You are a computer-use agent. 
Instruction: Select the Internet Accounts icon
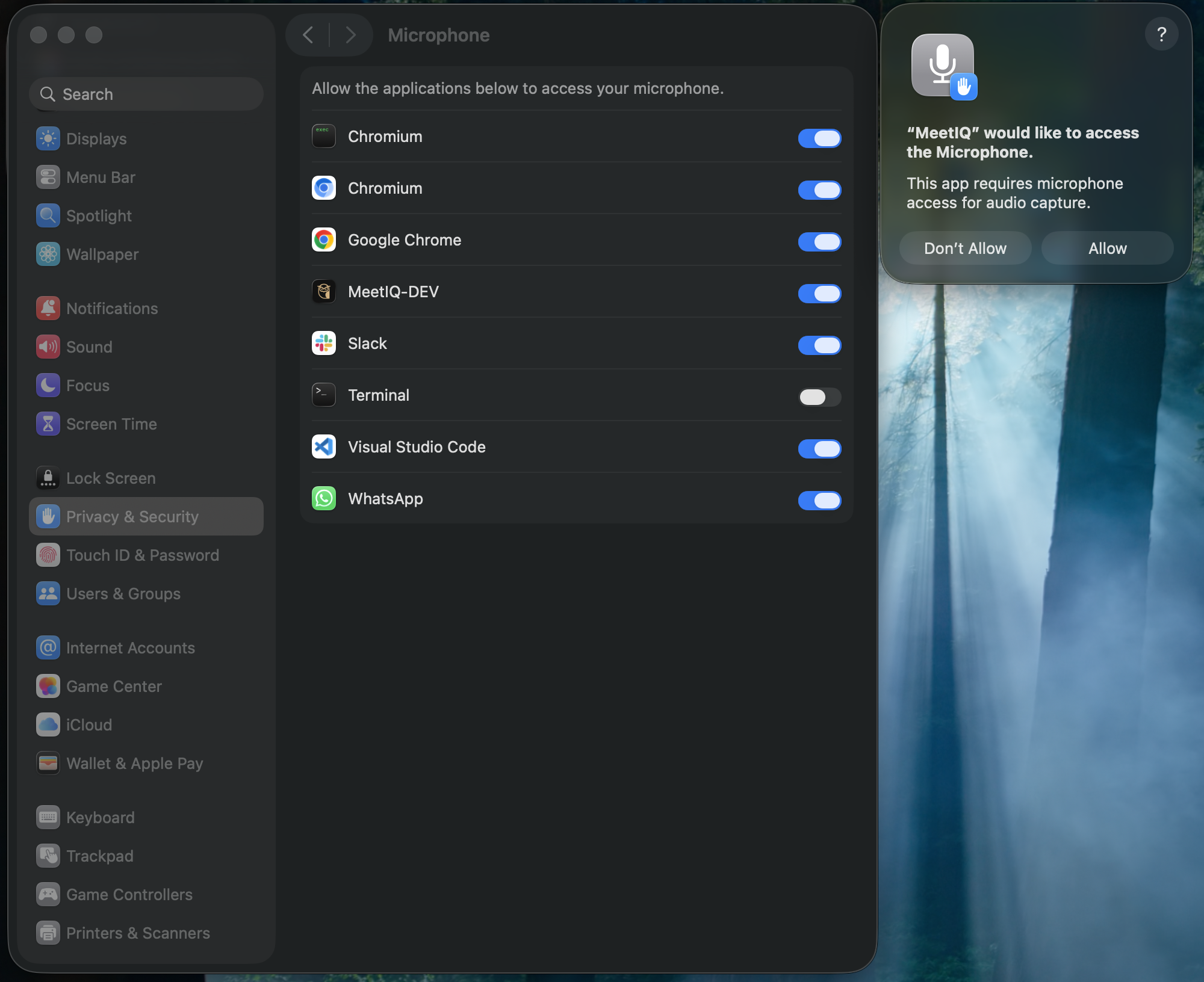tap(48, 647)
